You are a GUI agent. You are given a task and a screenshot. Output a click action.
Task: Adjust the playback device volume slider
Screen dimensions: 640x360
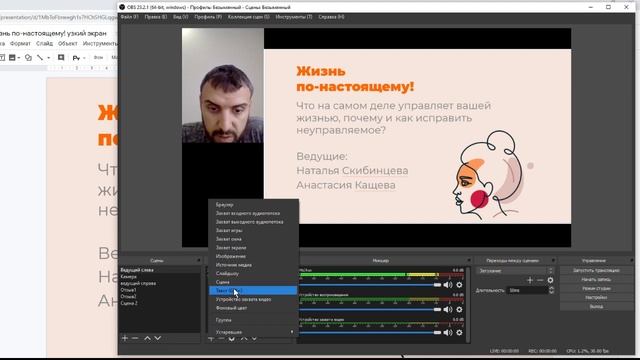(x=370, y=309)
